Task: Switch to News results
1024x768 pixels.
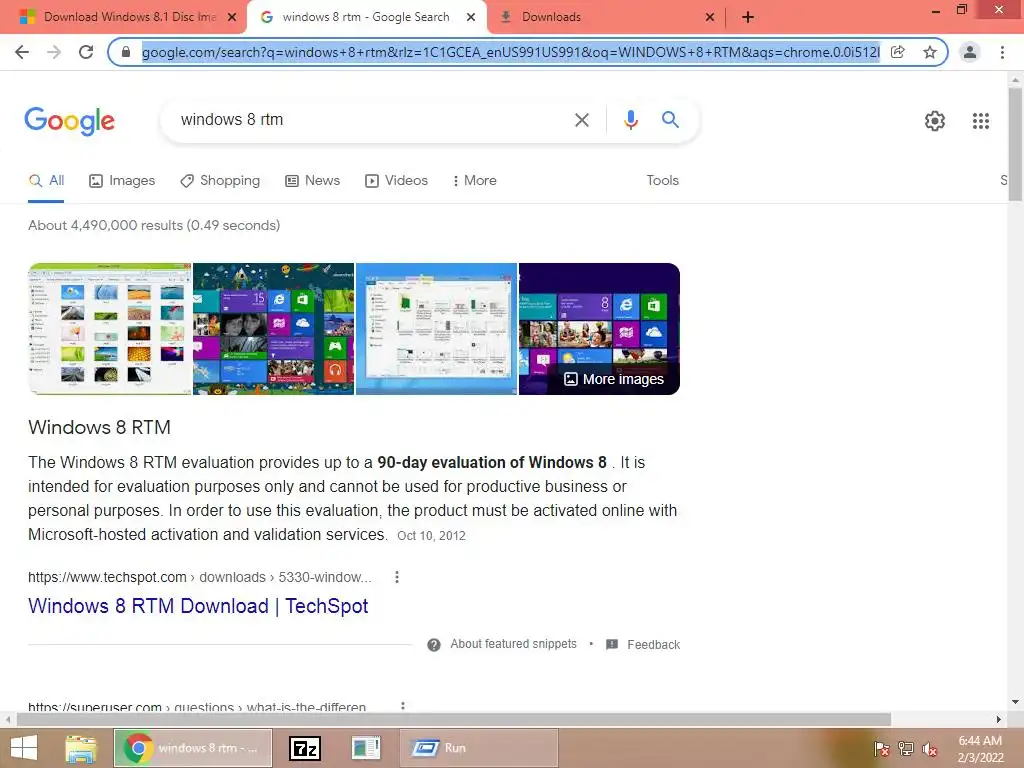Action: [313, 181]
